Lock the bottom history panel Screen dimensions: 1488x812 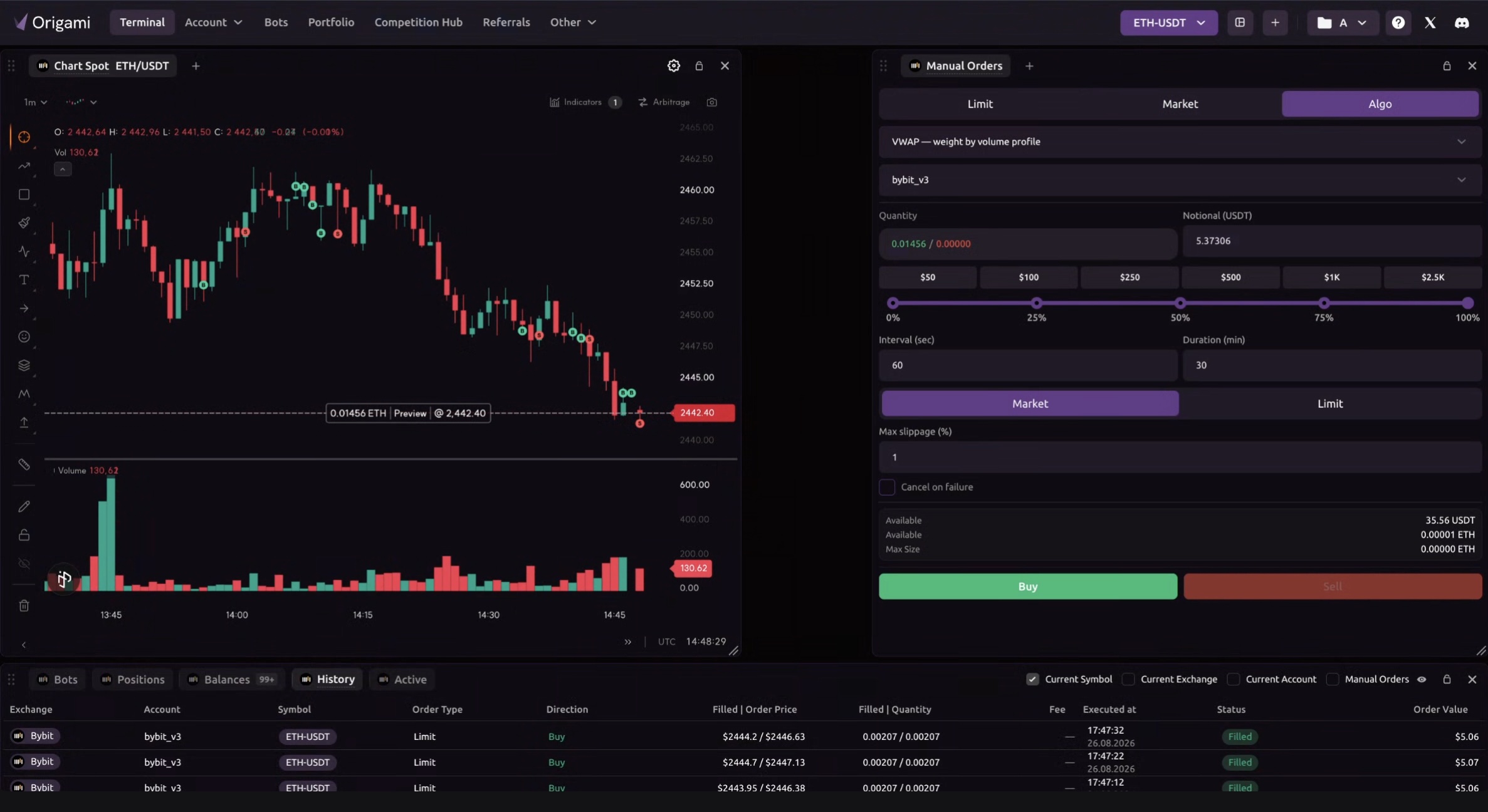point(1447,679)
